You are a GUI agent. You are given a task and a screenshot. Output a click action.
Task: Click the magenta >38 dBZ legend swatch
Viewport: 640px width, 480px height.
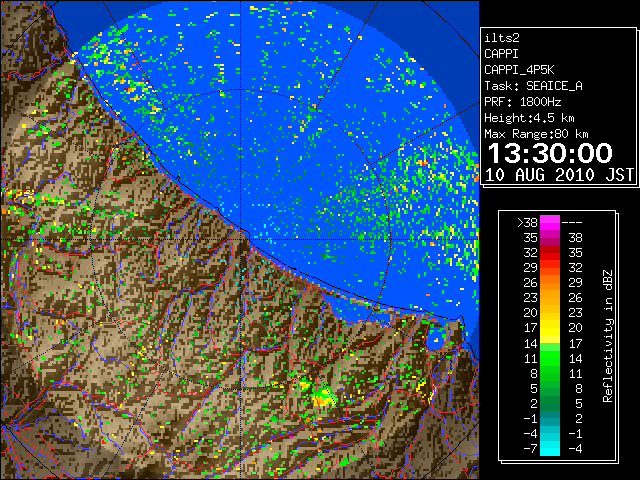pyautogui.click(x=550, y=222)
